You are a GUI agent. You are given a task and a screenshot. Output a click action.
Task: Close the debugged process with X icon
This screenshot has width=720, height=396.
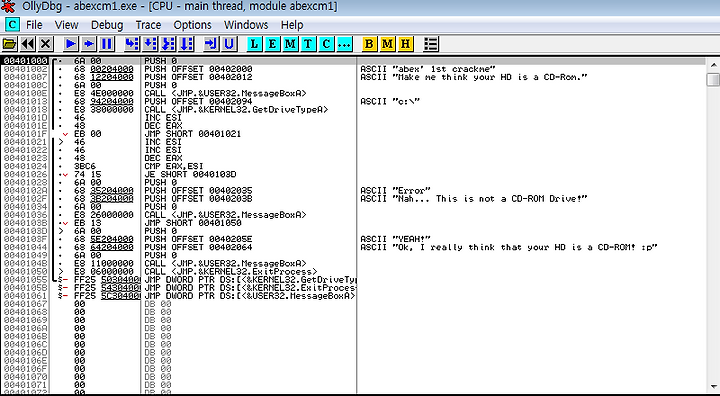45,44
